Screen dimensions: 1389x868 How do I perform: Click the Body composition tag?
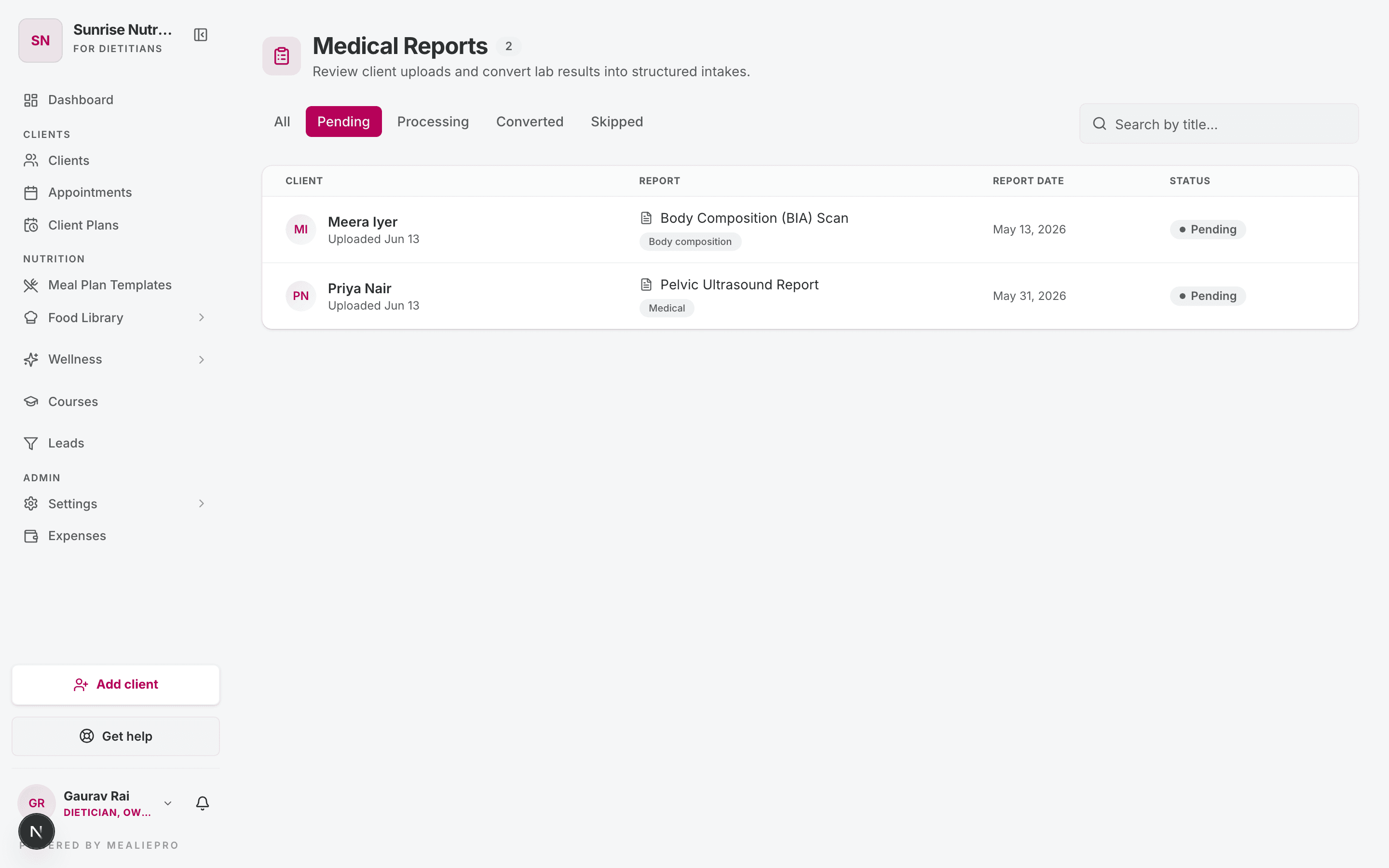point(690,242)
